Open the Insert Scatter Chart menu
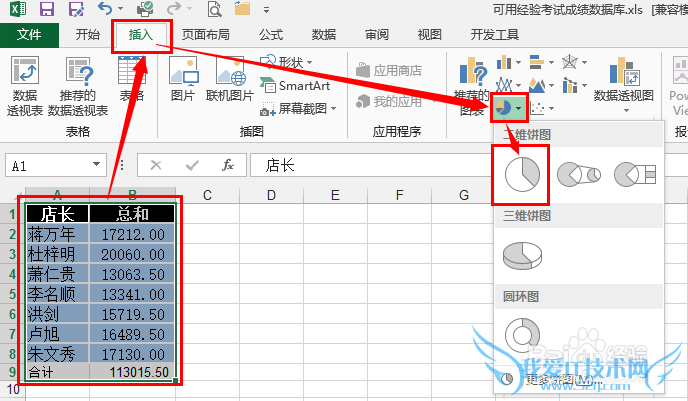688x401 pixels. point(542,108)
